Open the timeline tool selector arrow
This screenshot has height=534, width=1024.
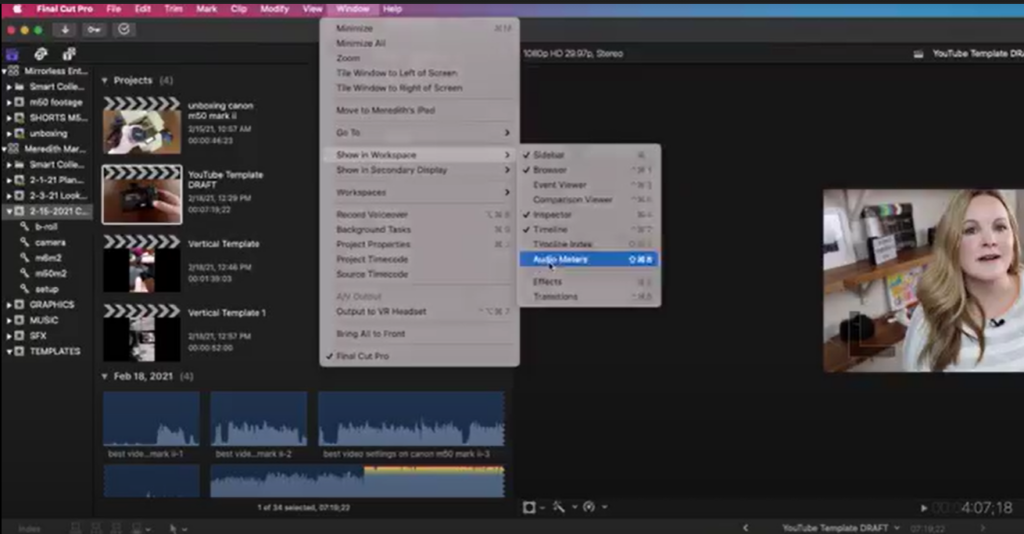177,529
